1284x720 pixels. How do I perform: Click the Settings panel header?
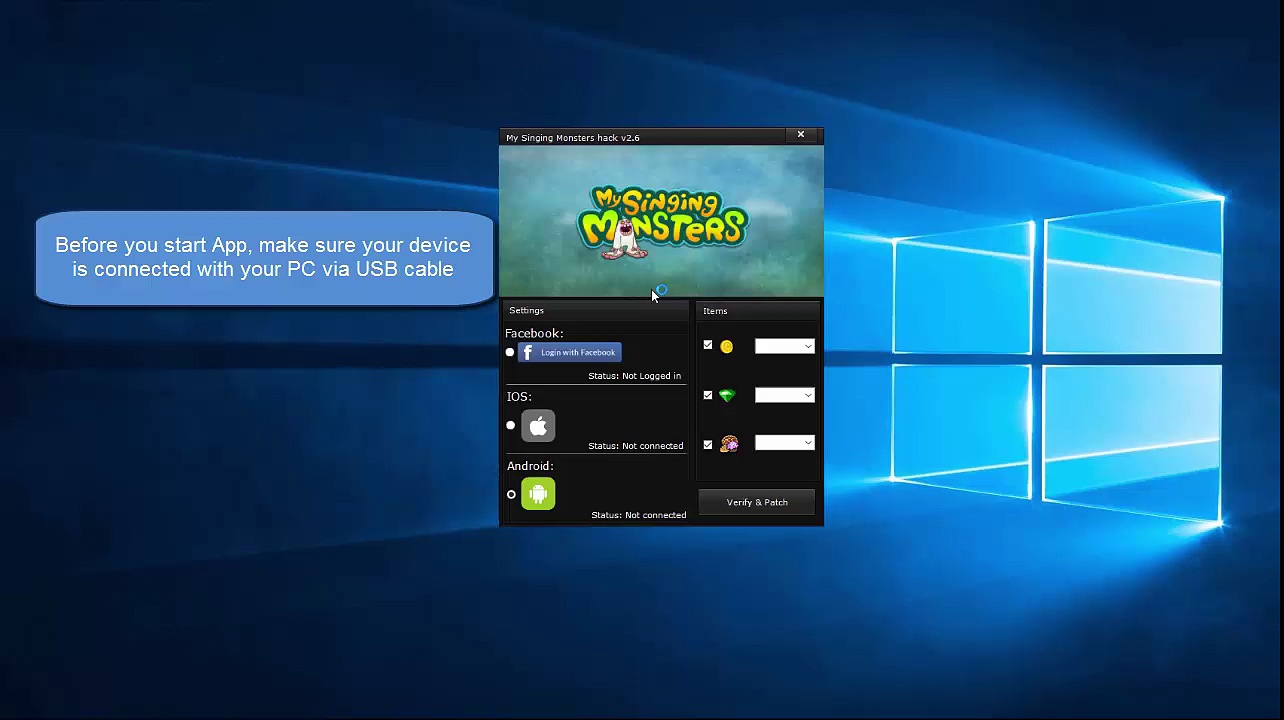pyautogui.click(x=526, y=311)
